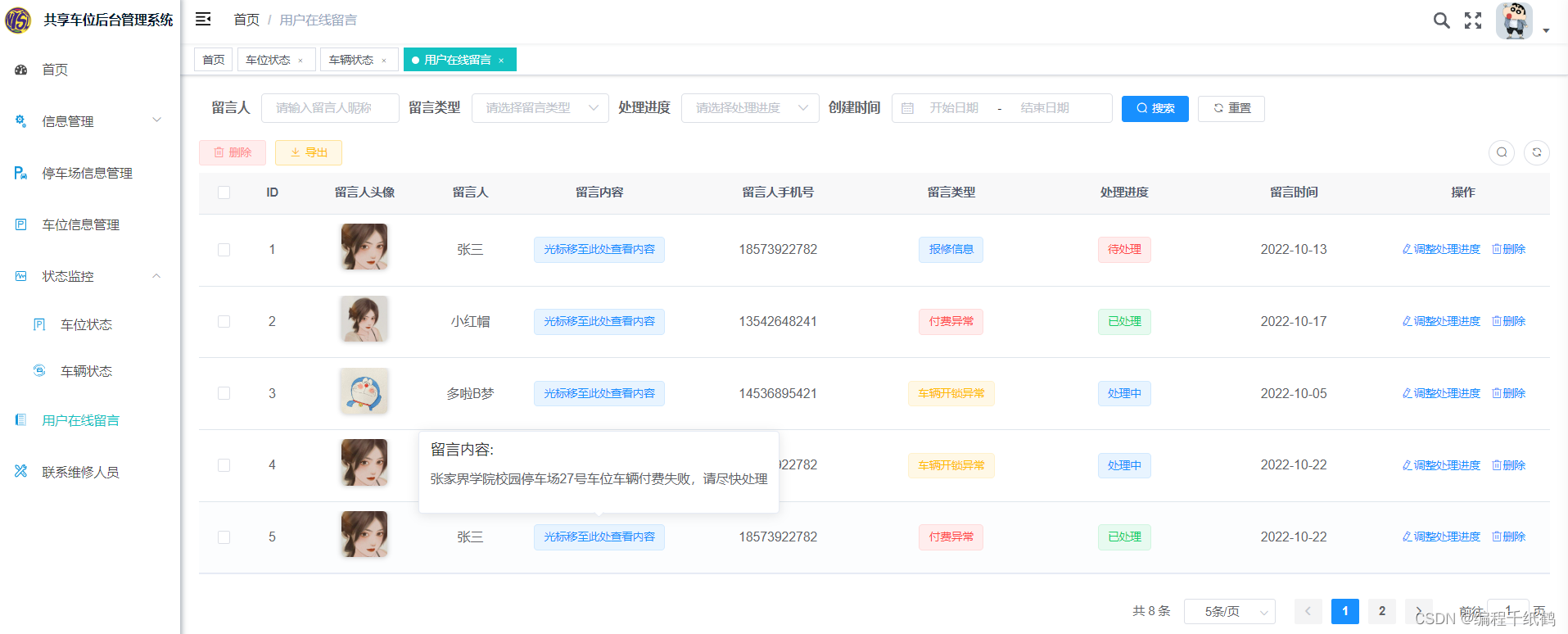Click the 首页 dashboard sidebar icon
1568x634 pixels.
click(21, 70)
